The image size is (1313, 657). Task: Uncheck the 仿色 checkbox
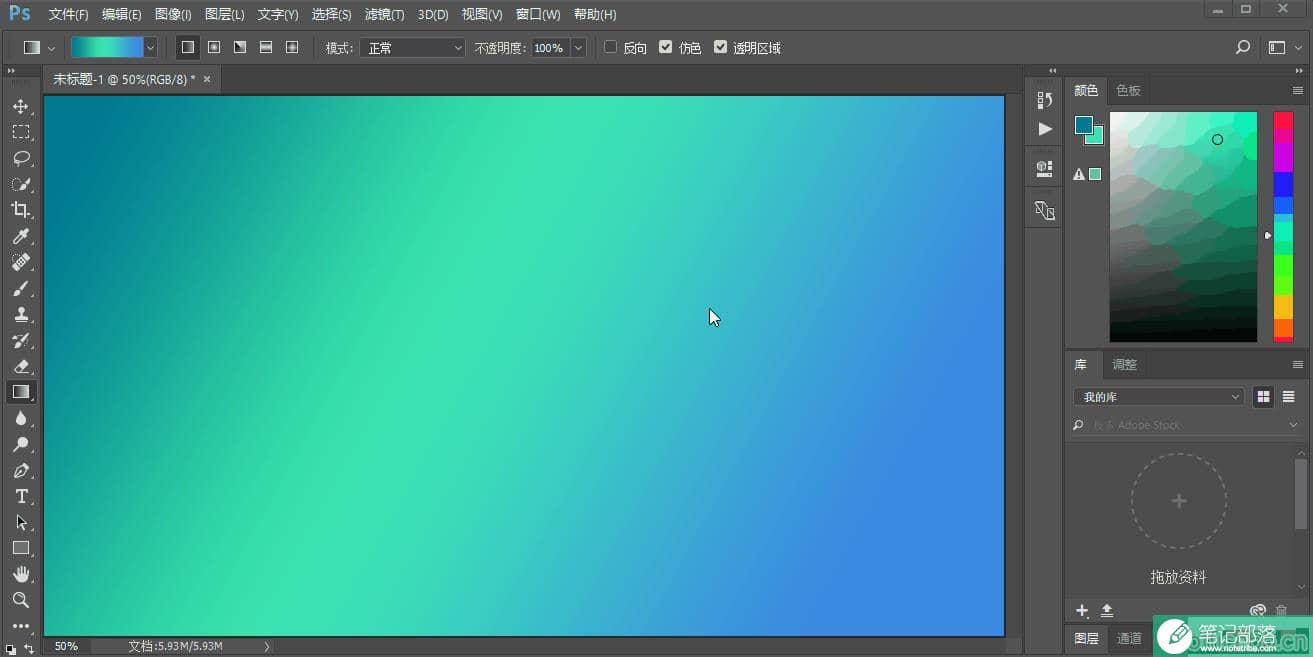pyautogui.click(x=666, y=47)
